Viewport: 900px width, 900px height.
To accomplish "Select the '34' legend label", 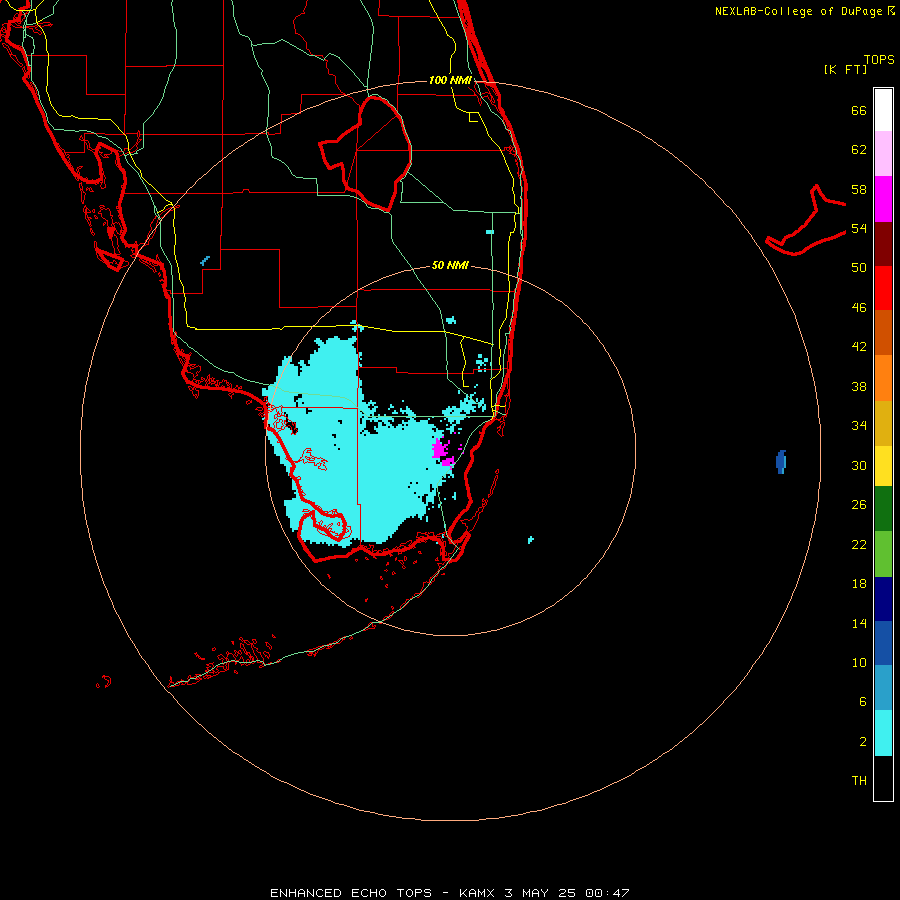I will tap(859, 426).
